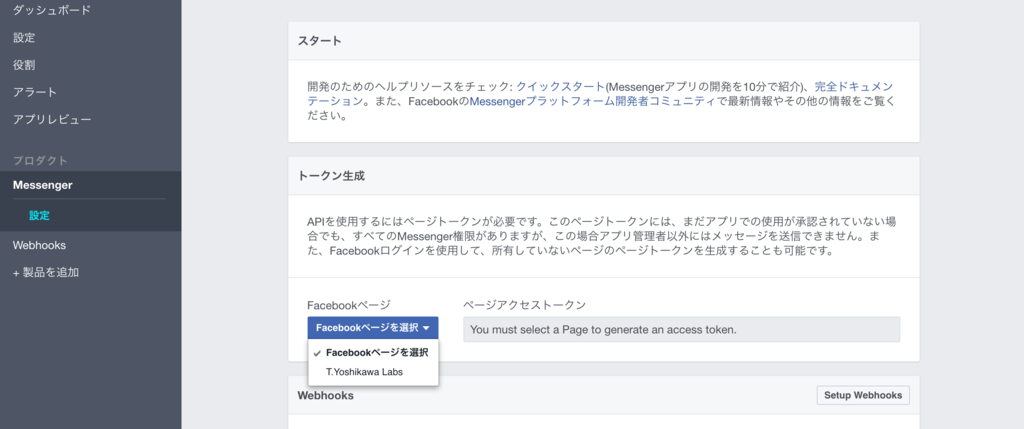Open the 設定 sub-item under Messenger
1024x429 pixels.
pyautogui.click(x=39, y=215)
